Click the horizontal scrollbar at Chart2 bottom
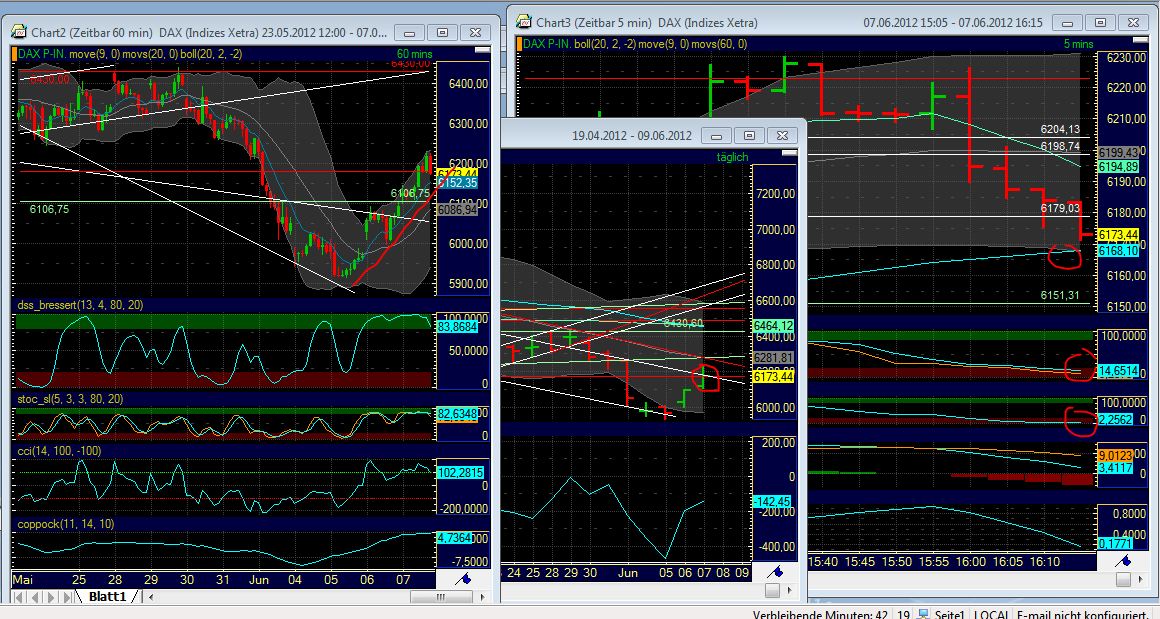This screenshot has height=619, width=1160. (440, 595)
